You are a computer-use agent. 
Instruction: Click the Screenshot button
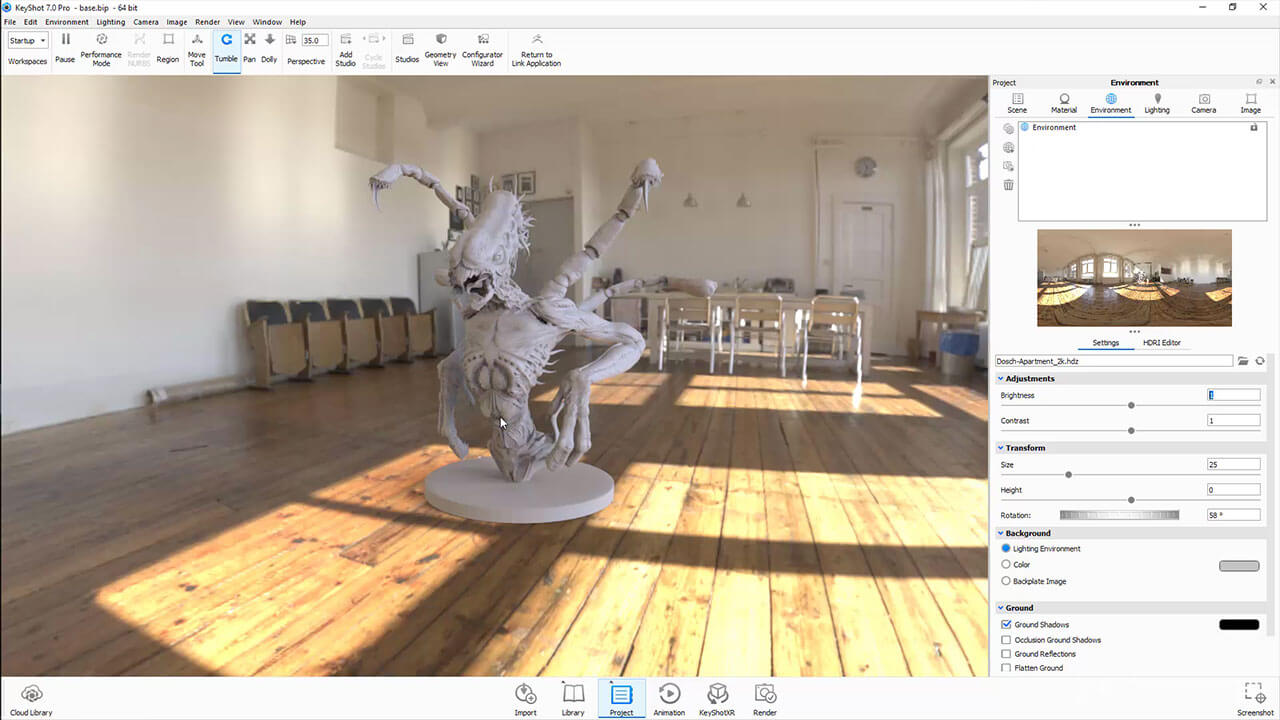1254,692
